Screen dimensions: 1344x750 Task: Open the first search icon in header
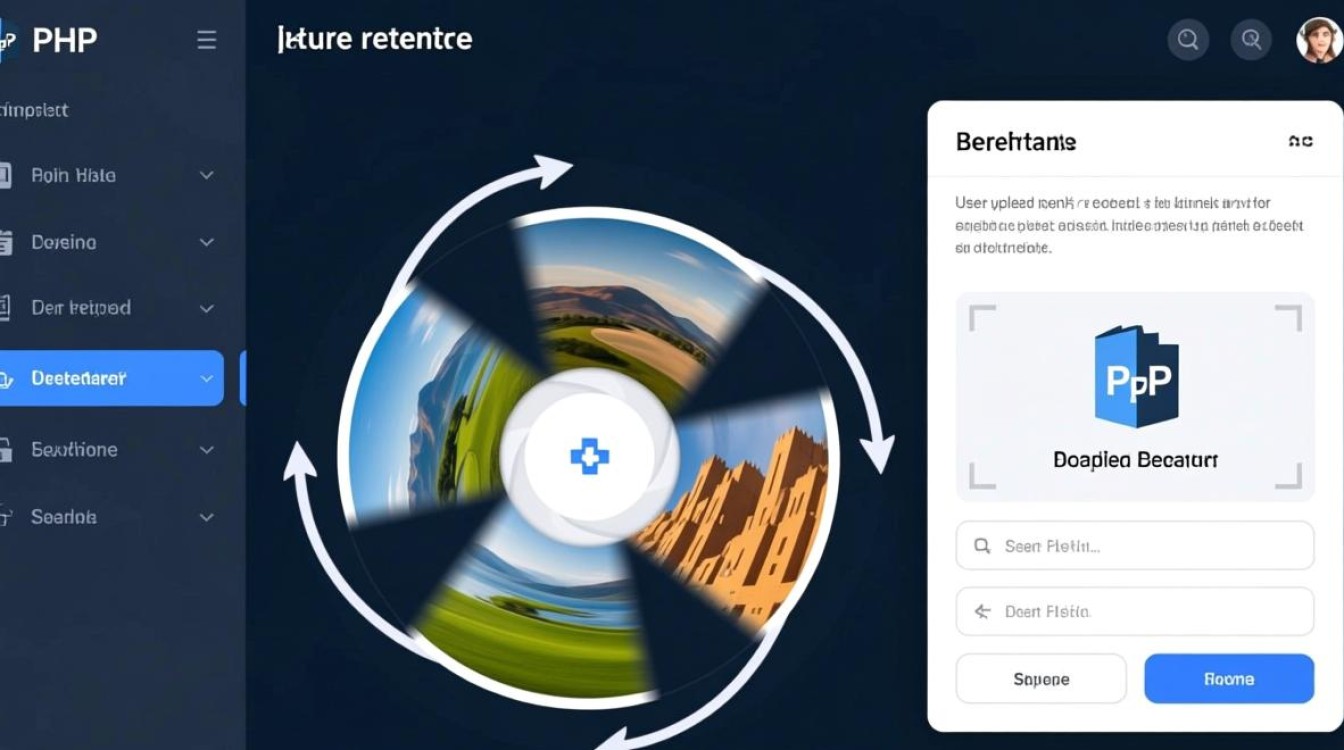tap(1188, 40)
